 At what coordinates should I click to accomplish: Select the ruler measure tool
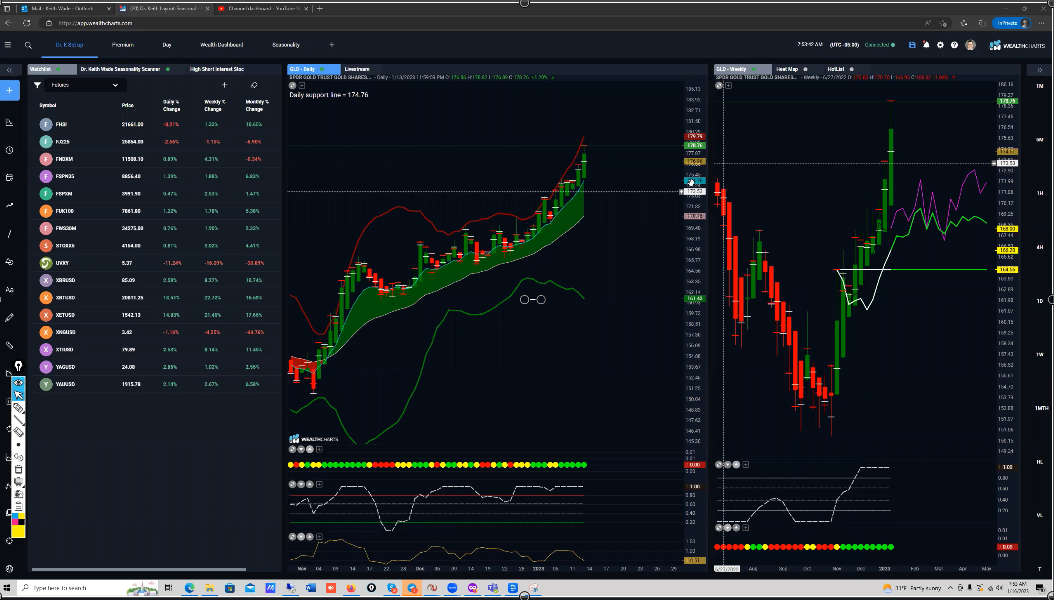[9, 345]
